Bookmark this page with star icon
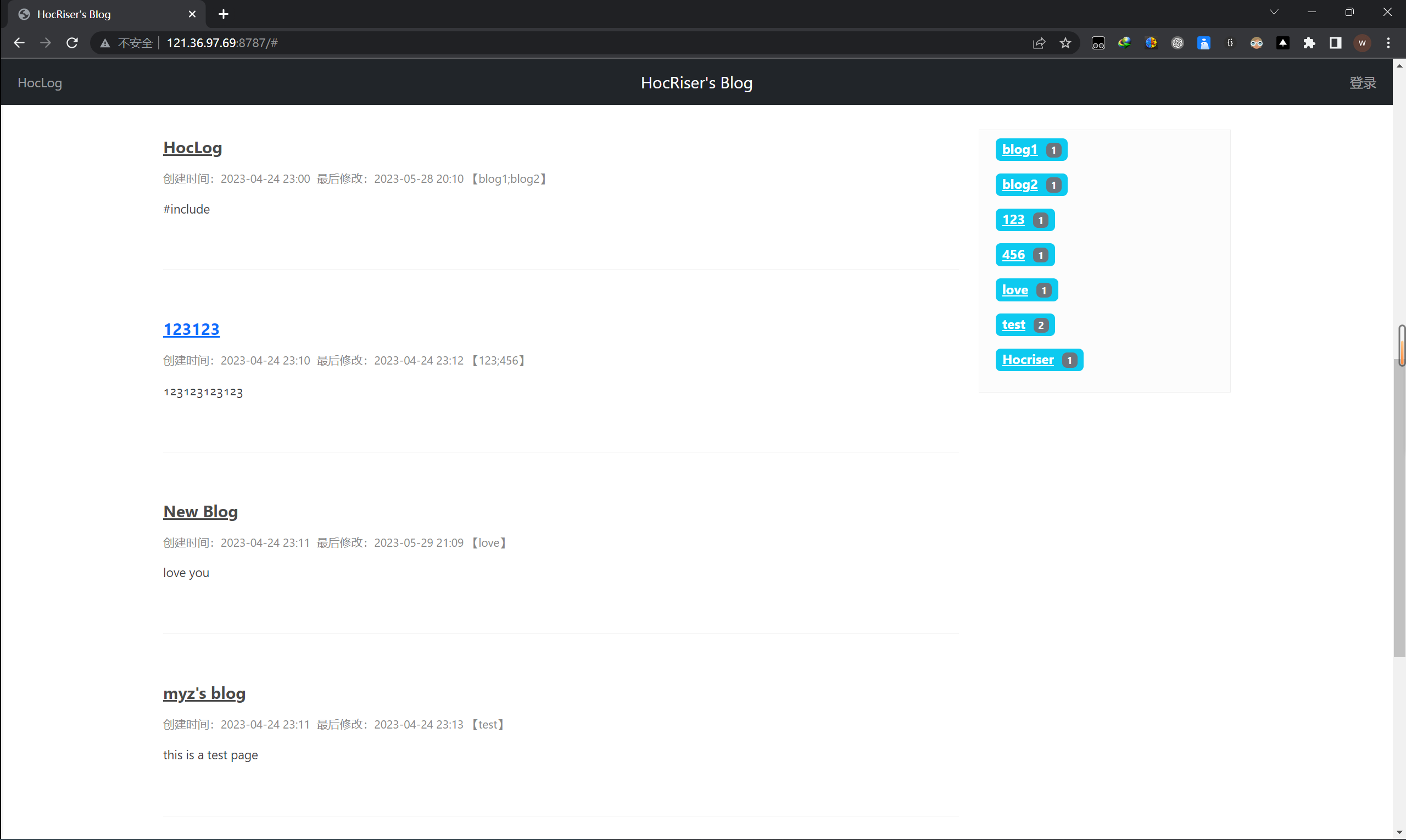This screenshot has height=840, width=1406. tap(1065, 43)
